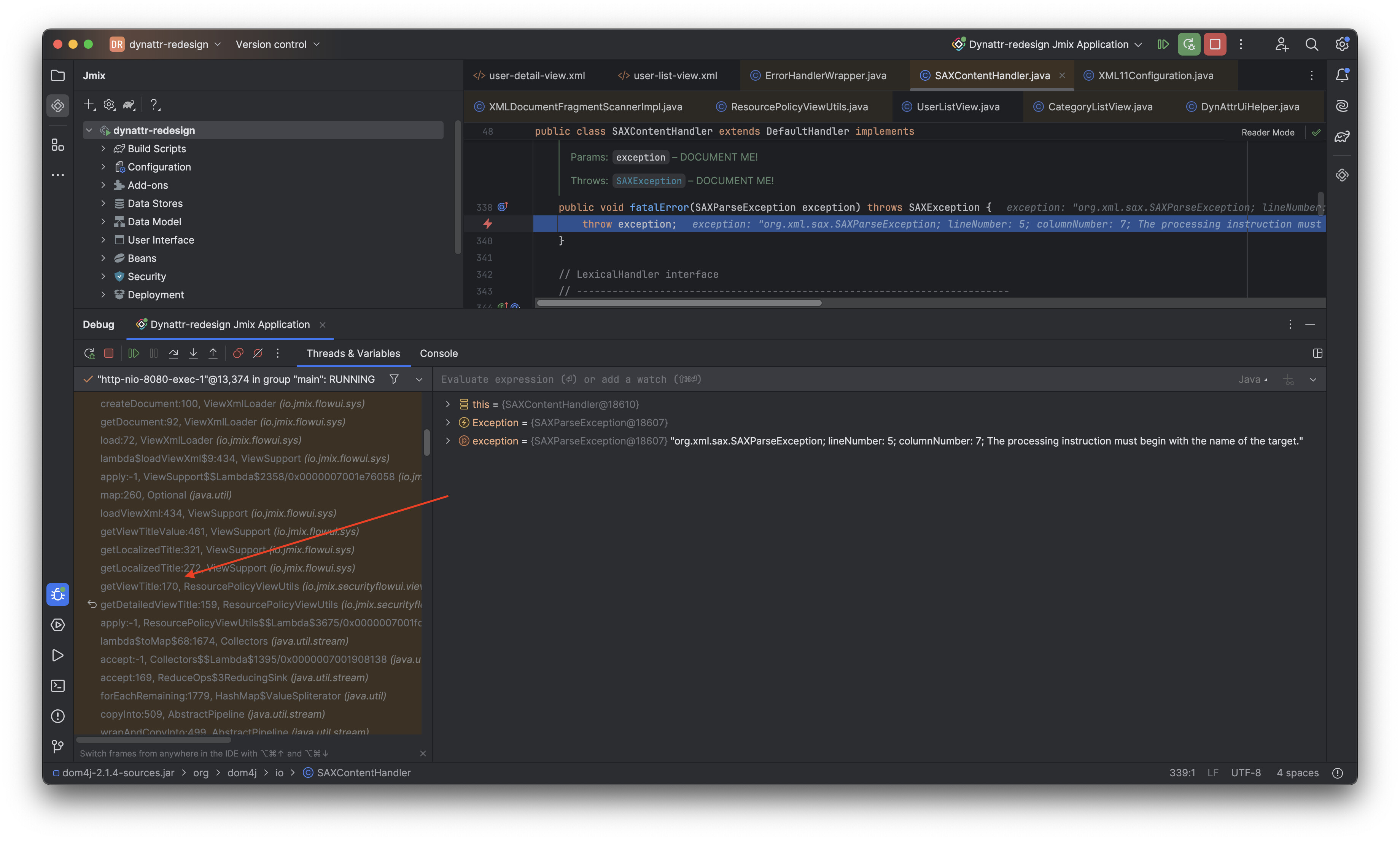Viewport: 1400px width, 841px height.
Task: Step into in debugger
Action: [193, 353]
